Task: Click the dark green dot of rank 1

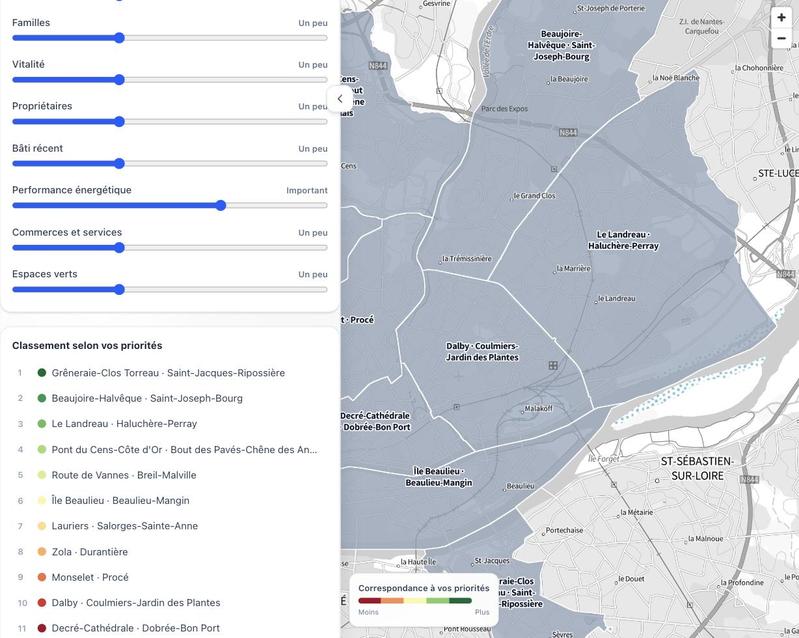Action: coord(42,373)
